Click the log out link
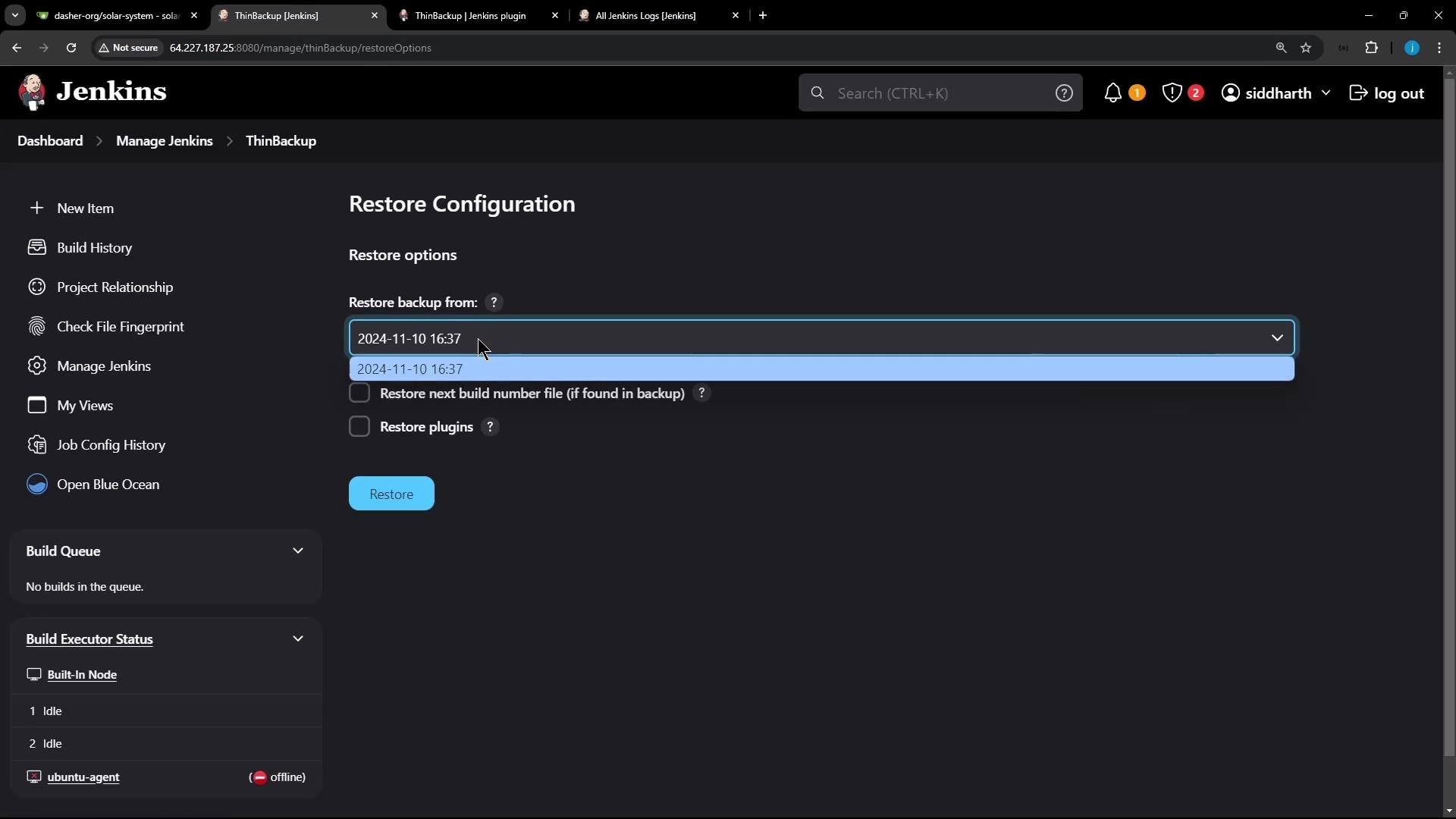 pos(1387,93)
